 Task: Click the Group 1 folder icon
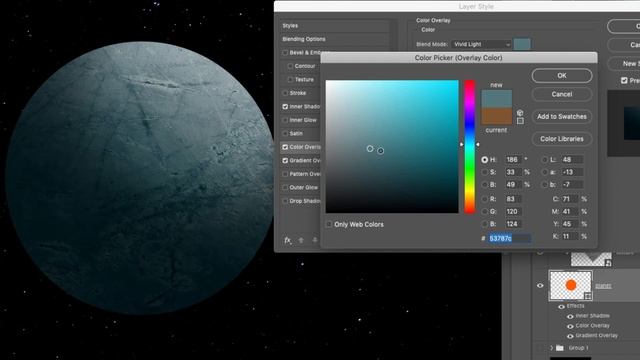click(560, 348)
